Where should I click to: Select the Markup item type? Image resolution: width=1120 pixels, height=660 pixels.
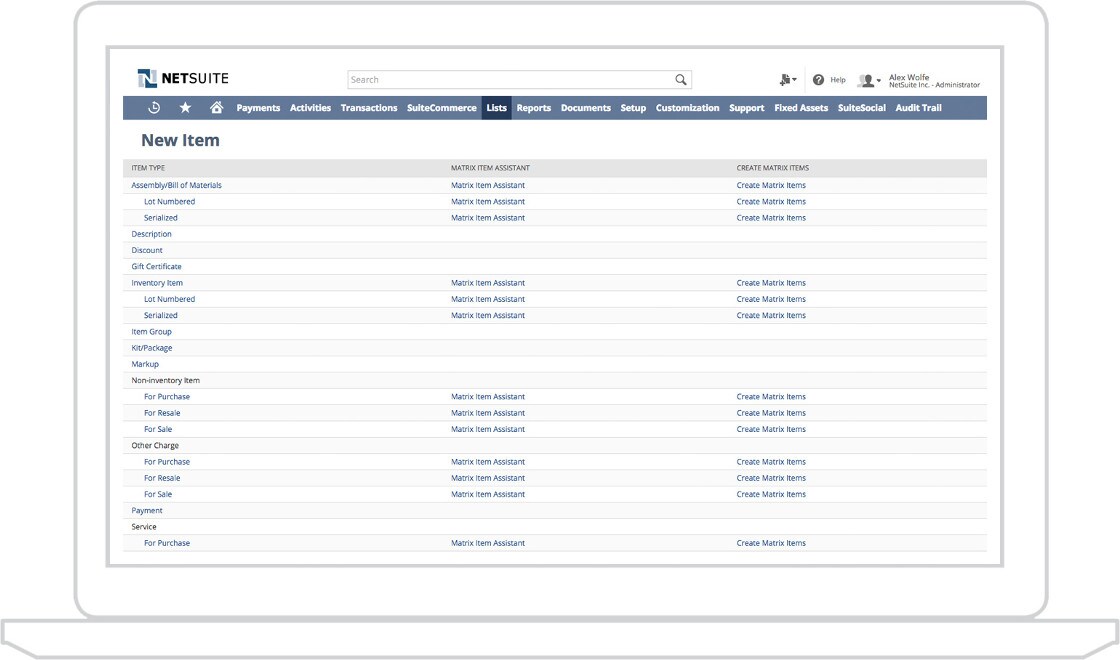145,364
